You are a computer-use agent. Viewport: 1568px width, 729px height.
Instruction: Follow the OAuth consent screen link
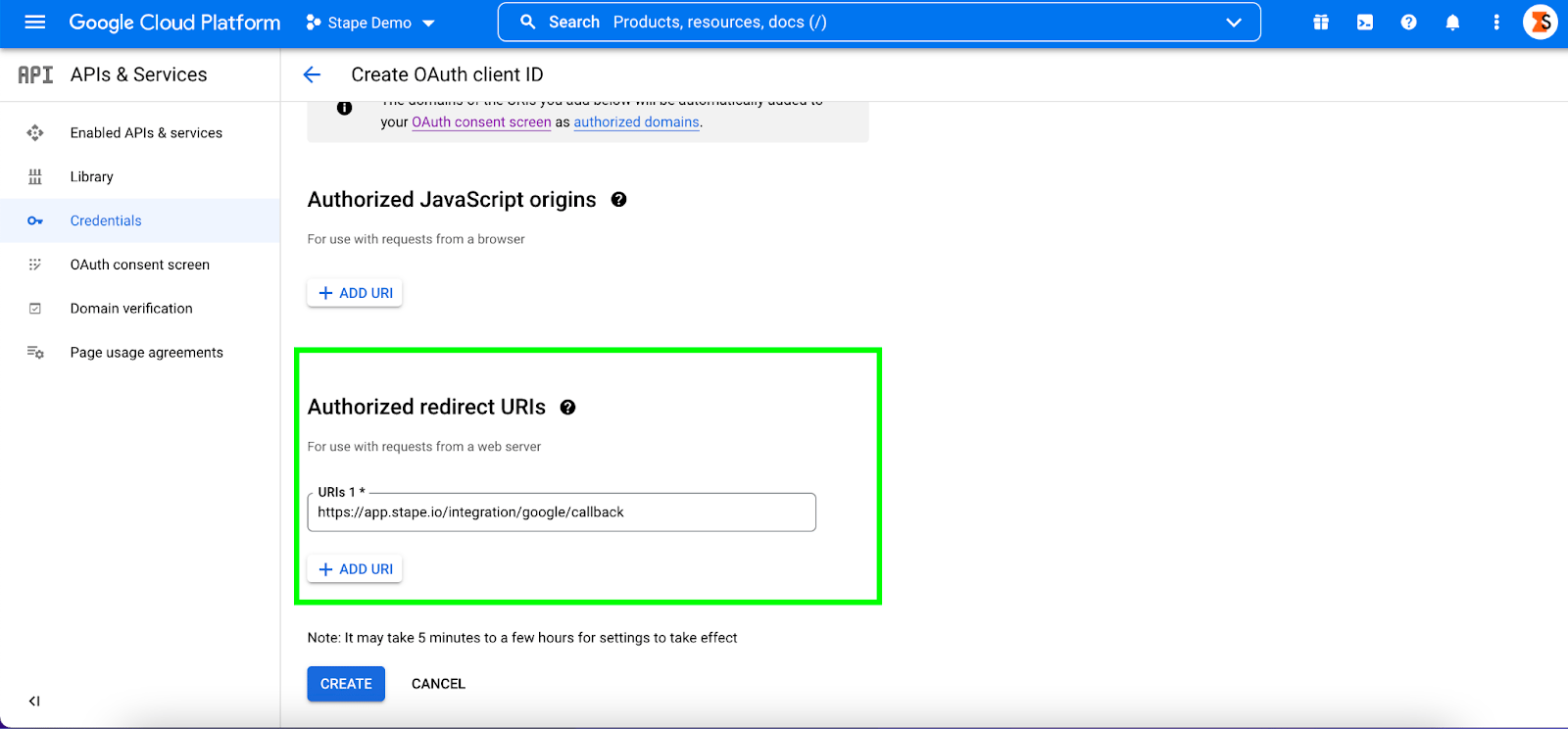[x=481, y=122]
